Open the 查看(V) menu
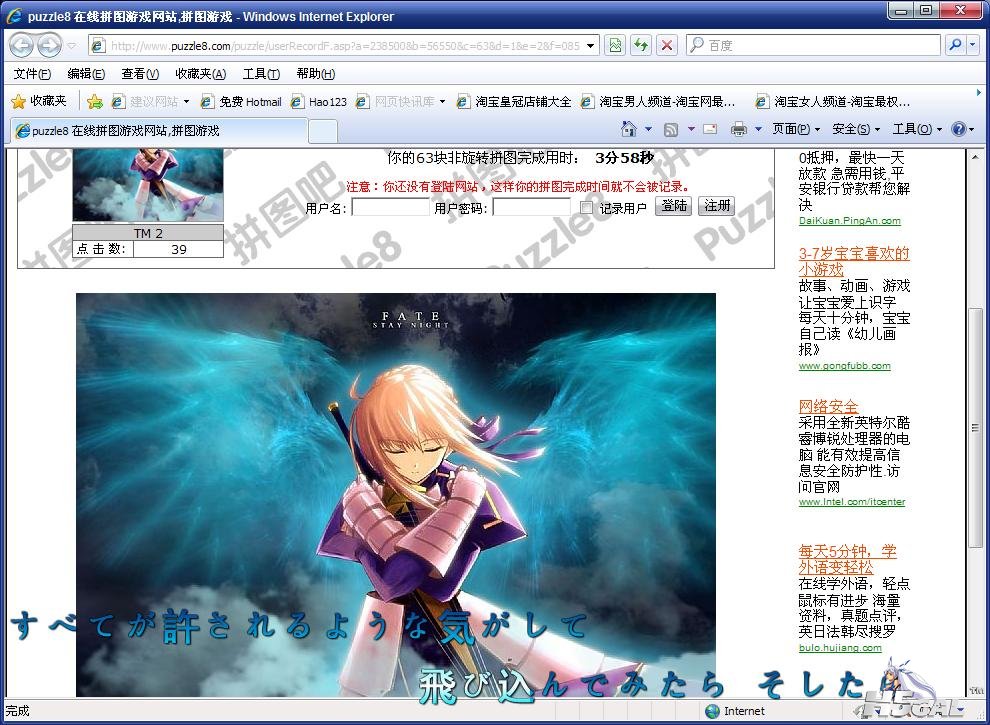 pos(140,74)
